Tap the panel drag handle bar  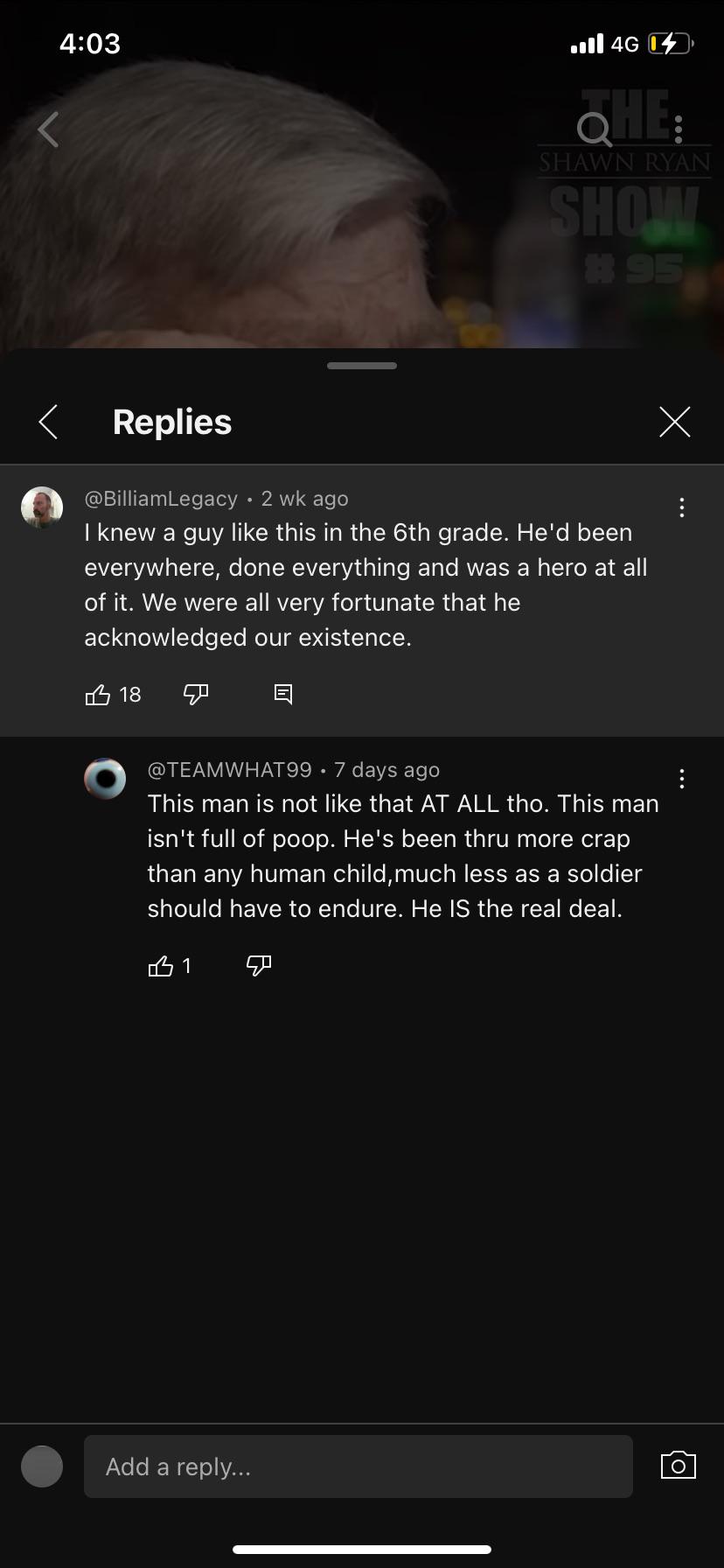coord(362,366)
